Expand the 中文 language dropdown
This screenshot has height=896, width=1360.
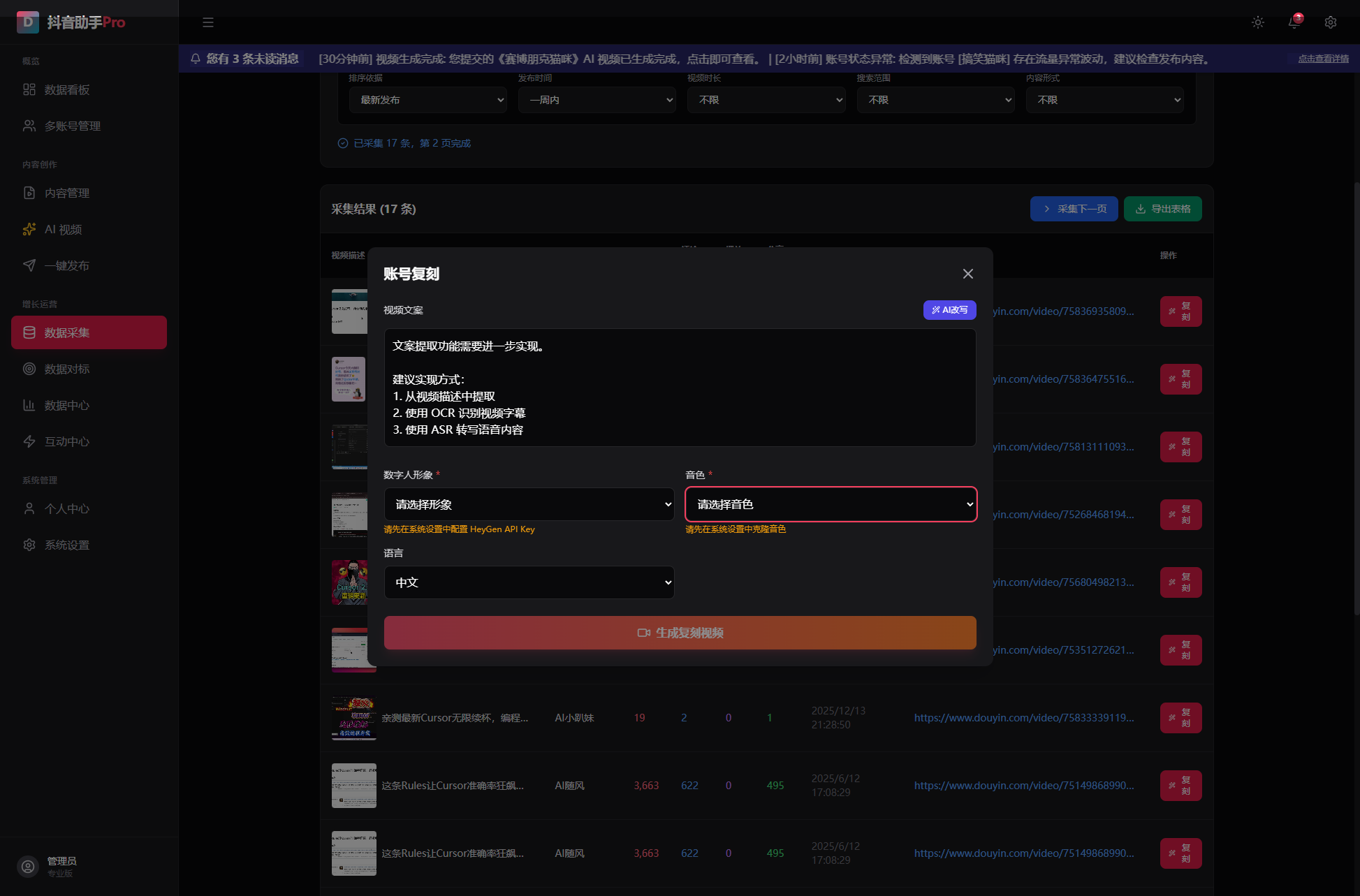[529, 582]
